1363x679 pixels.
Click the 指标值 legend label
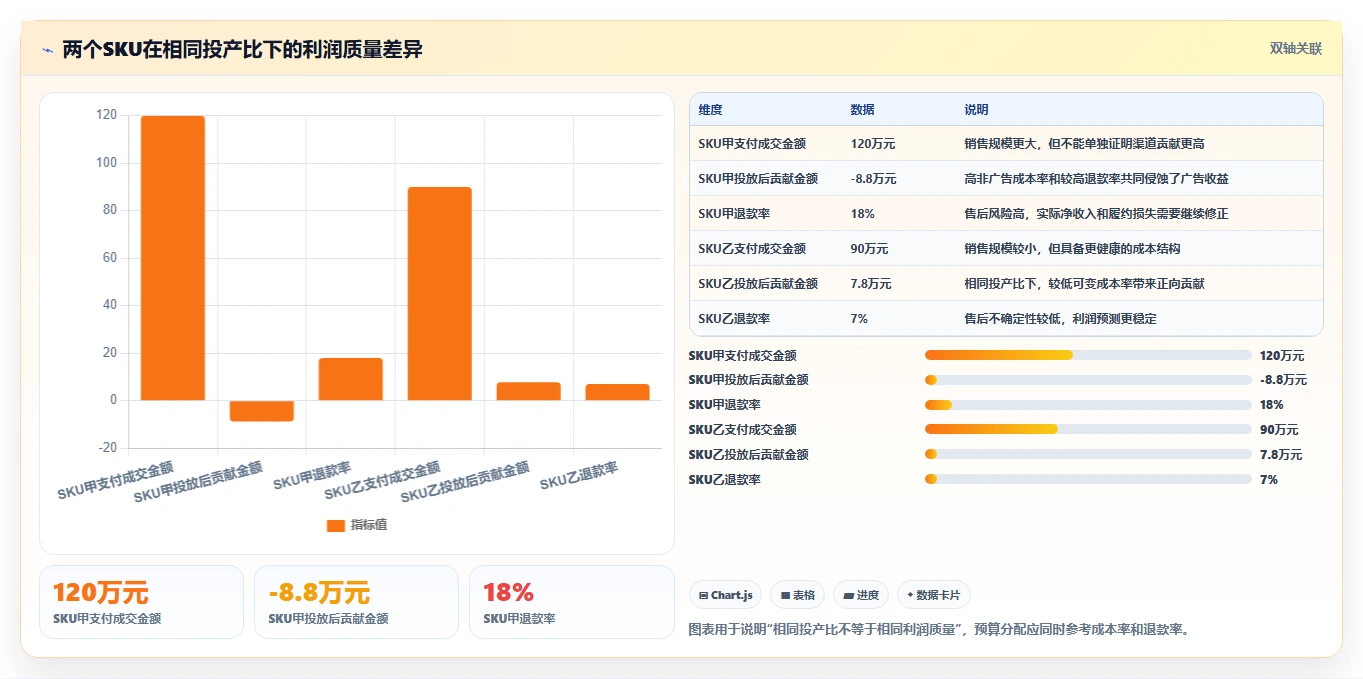pos(369,525)
